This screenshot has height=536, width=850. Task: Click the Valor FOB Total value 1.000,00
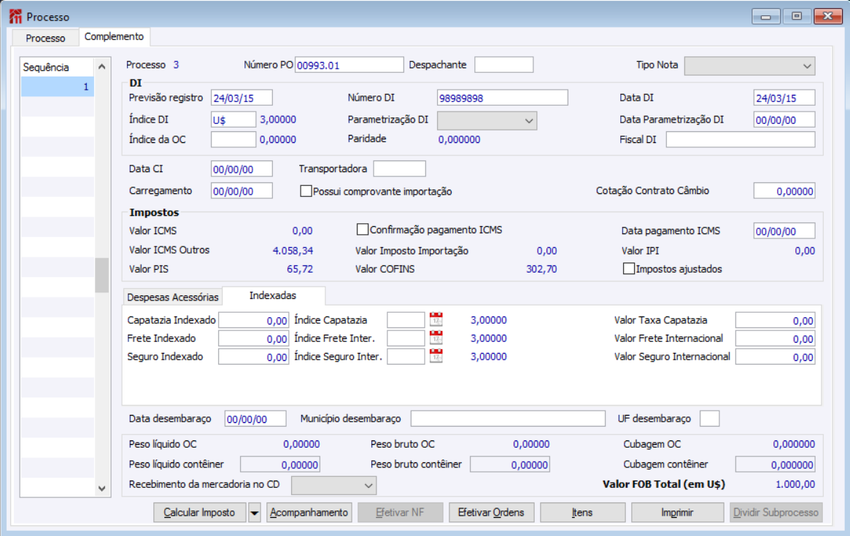[x=795, y=485]
